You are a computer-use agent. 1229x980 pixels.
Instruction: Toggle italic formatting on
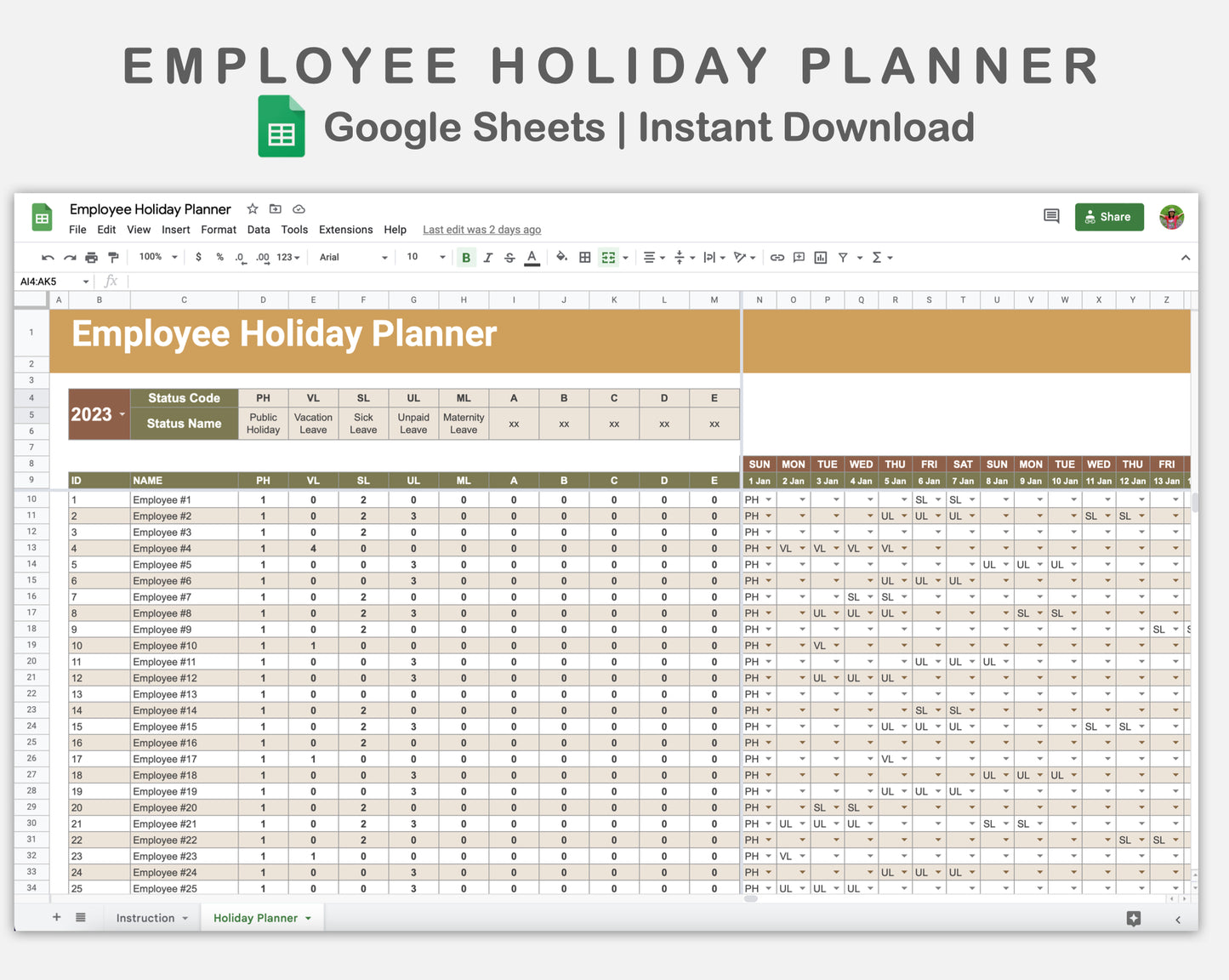[x=487, y=257]
